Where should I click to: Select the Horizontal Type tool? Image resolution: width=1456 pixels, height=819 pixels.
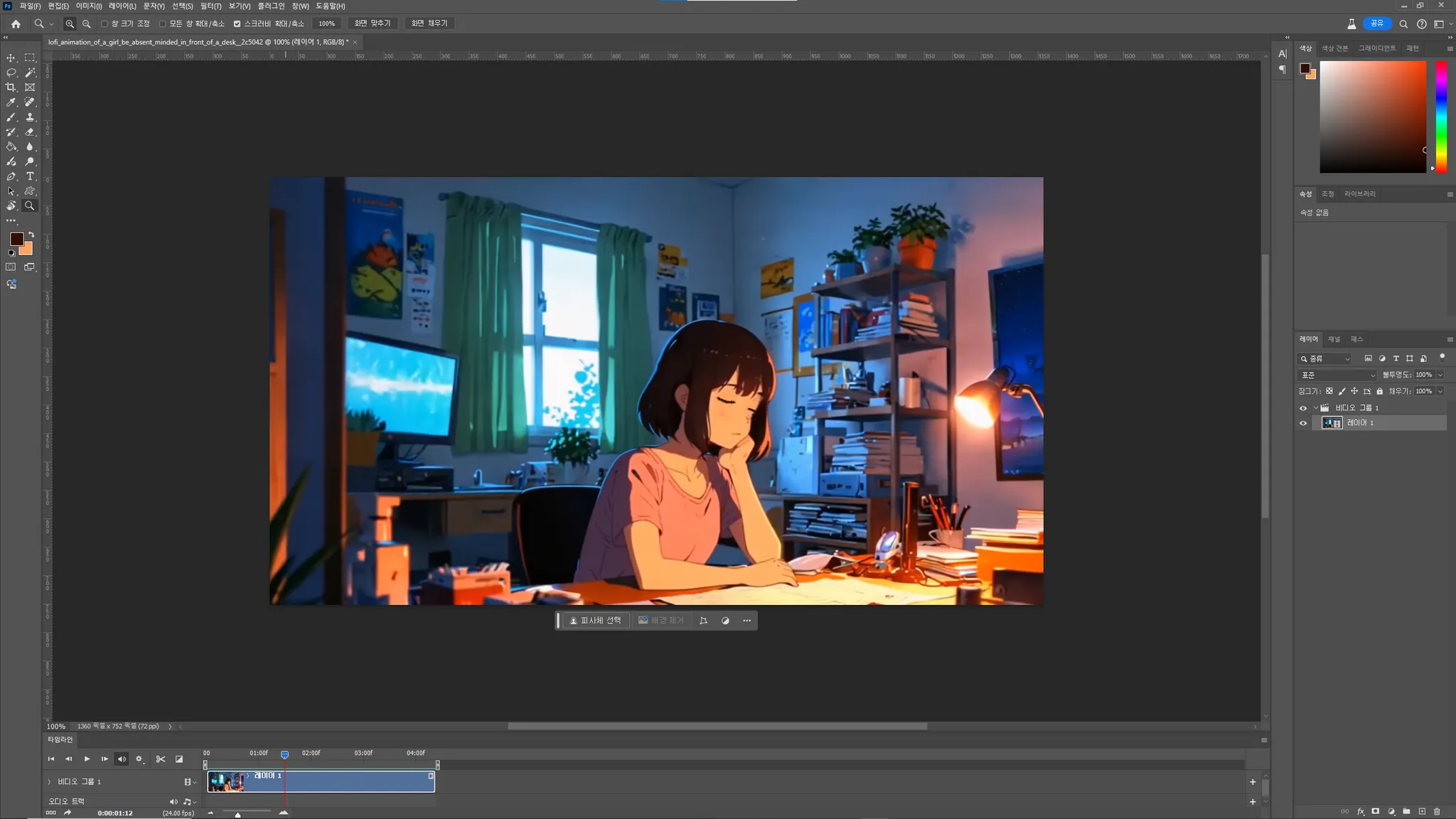[30, 176]
